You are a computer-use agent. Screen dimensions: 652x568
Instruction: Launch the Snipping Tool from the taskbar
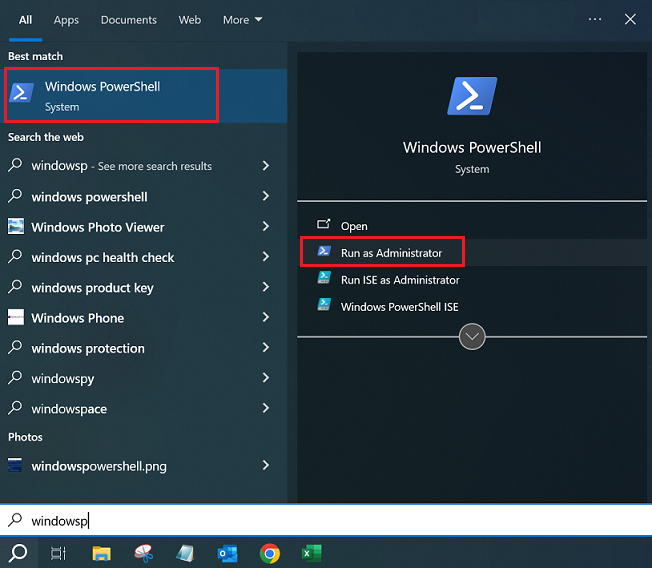point(144,553)
